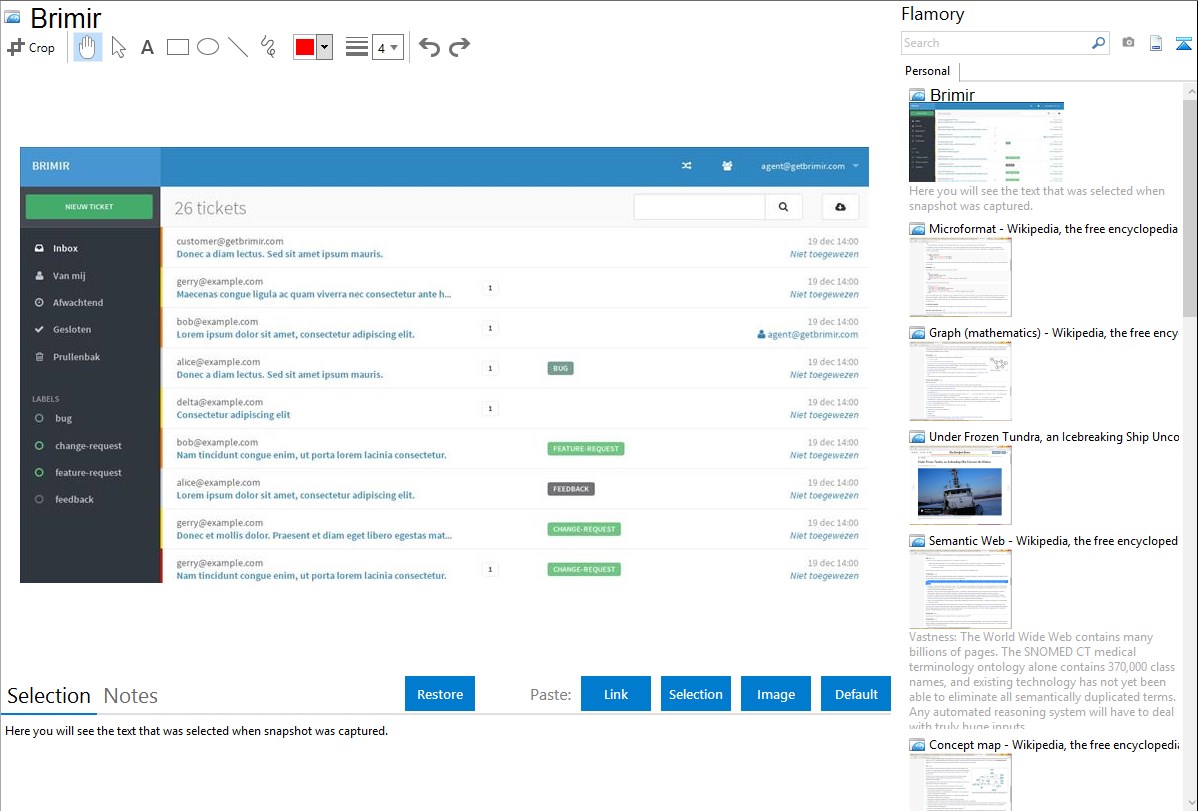Open ticket from customer@getbrimir.com
This screenshot has width=1198, height=811.
[x=515, y=248]
